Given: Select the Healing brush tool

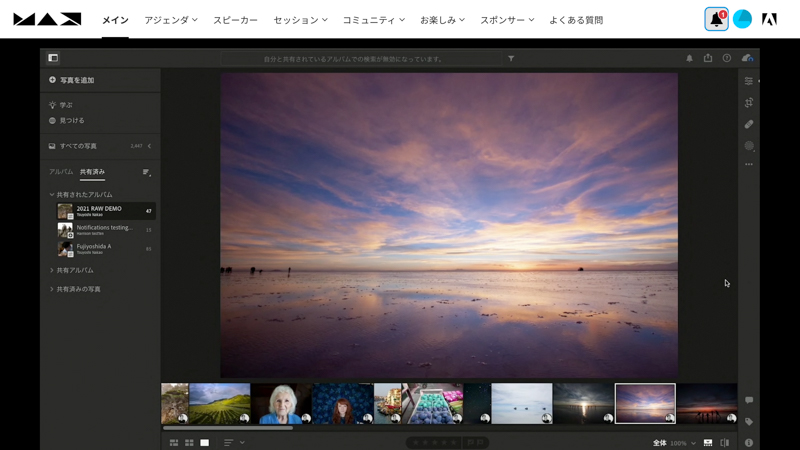Looking at the screenshot, I should tap(748, 124).
